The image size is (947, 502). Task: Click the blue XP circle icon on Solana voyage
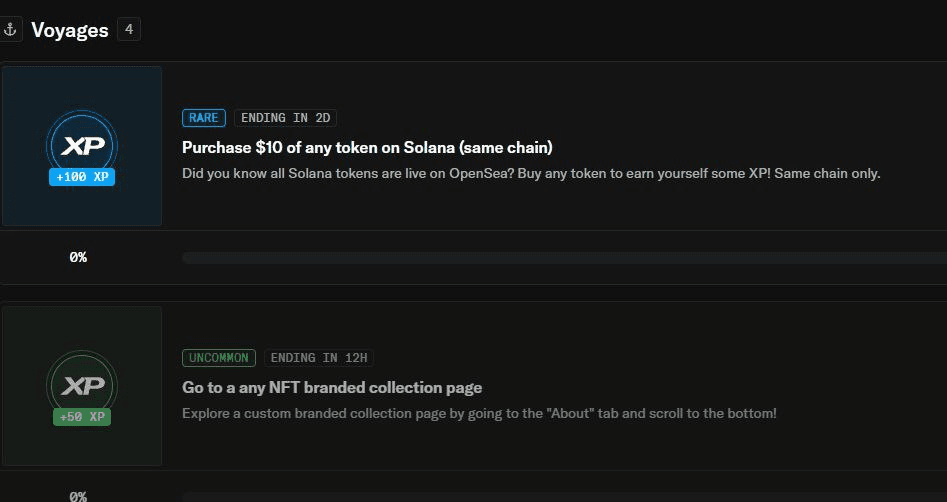[82, 145]
